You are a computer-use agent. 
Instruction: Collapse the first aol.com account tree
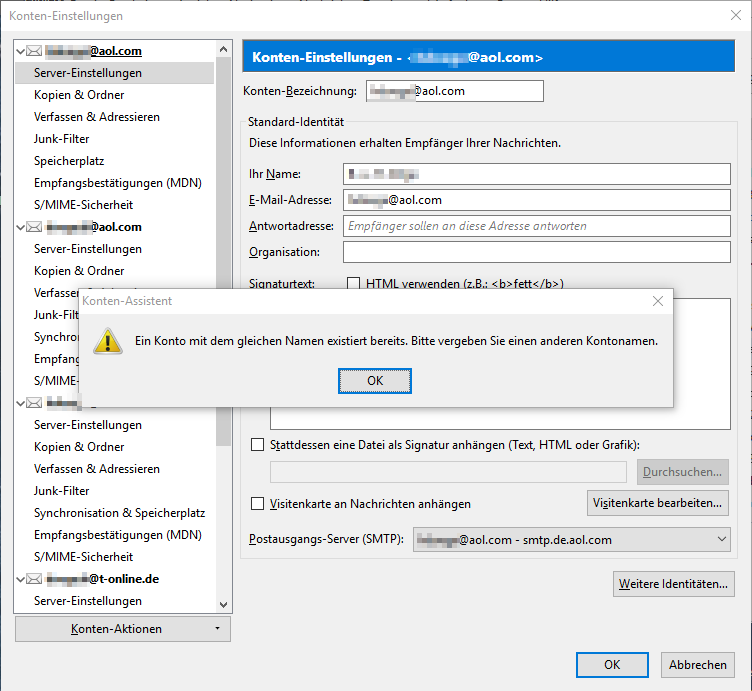click(x=21, y=51)
